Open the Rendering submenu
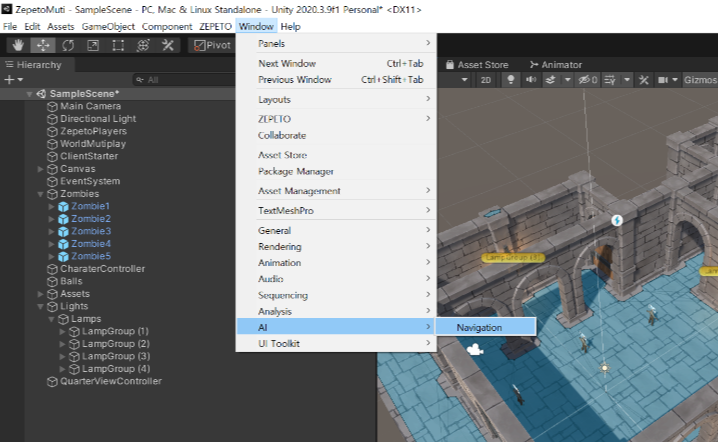 [x=336, y=246]
